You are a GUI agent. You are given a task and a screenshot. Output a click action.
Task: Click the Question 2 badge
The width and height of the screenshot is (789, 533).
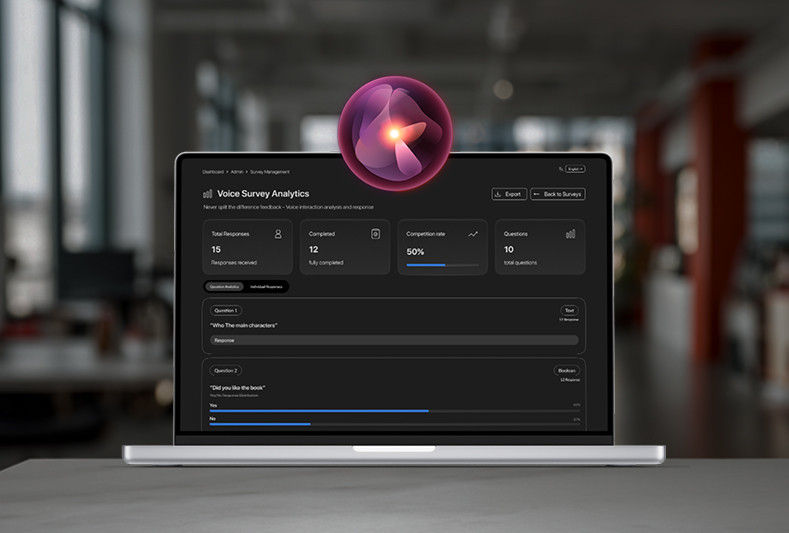(x=226, y=371)
